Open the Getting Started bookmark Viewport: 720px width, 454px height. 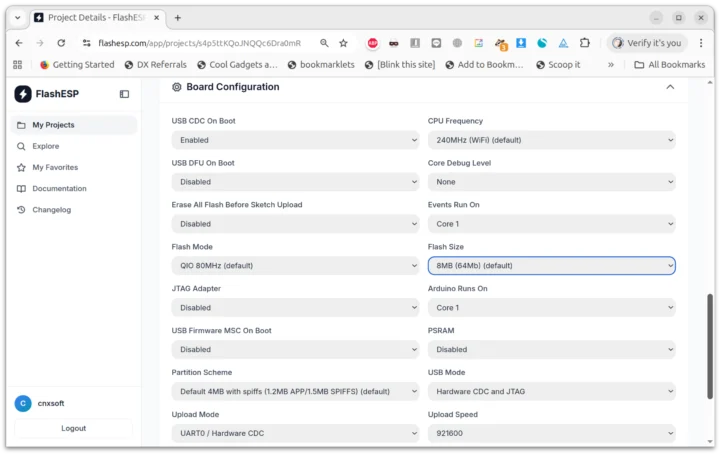pyautogui.click(x=75, y=65)
